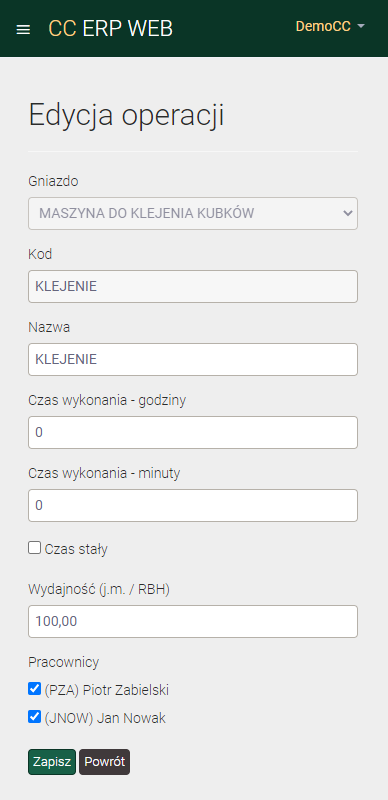Uncheck the (JNOW) Jan Nowak checkbox
Viewport: 388px width, 800px height.
(x=34, y=717)
